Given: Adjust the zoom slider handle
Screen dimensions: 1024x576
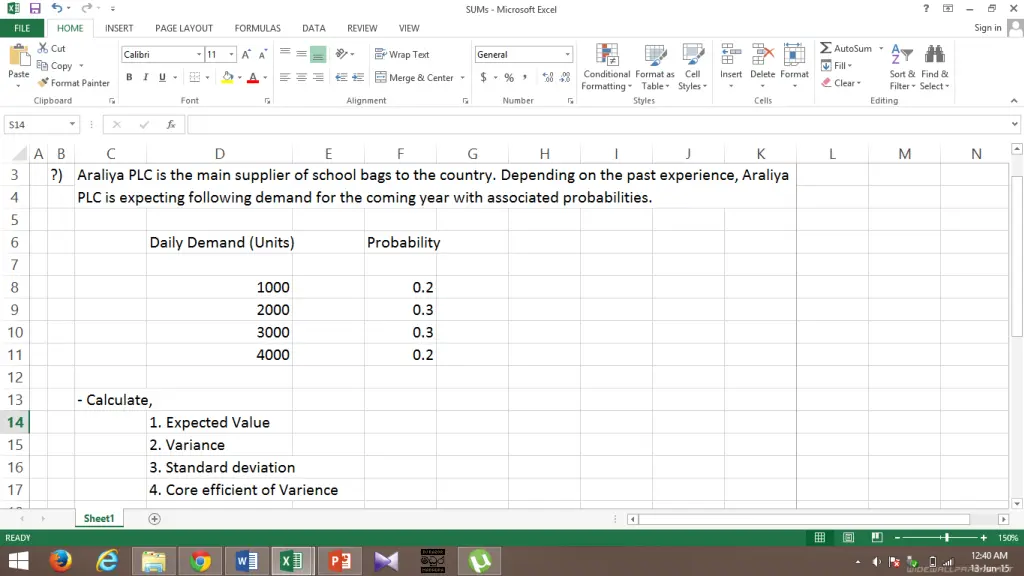Looking at the screenshot, I should coord(947,537).
